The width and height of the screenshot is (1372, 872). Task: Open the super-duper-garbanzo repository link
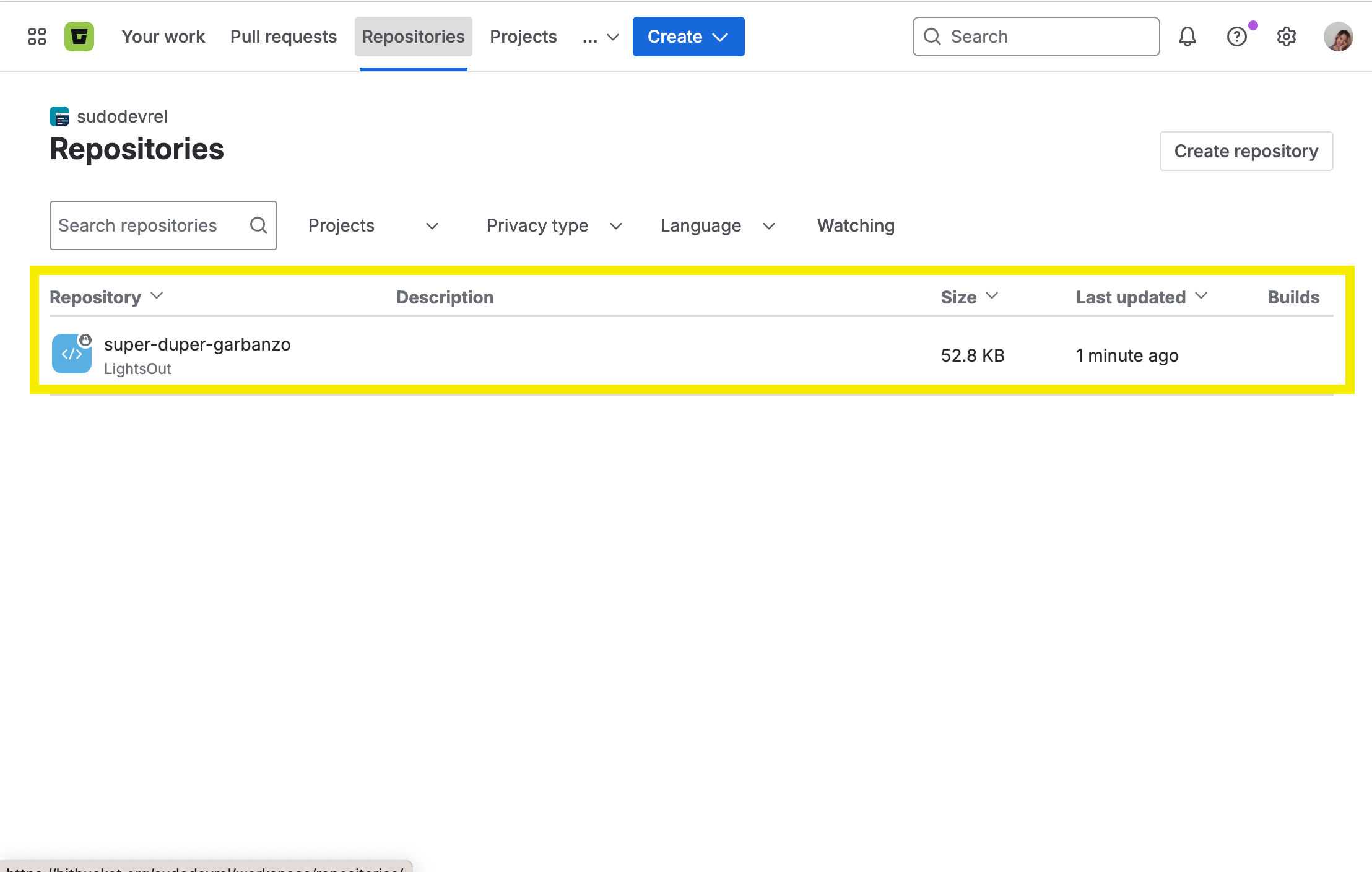tap(197, 344)
